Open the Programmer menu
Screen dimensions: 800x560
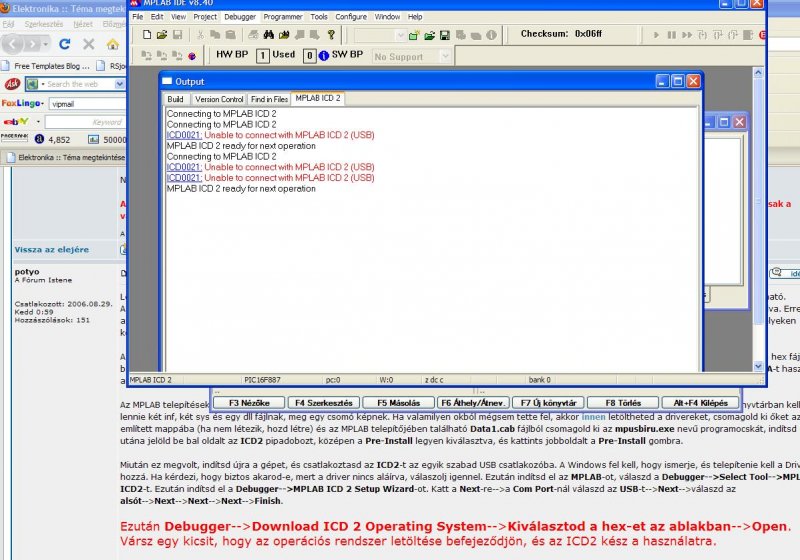point(283,17)
